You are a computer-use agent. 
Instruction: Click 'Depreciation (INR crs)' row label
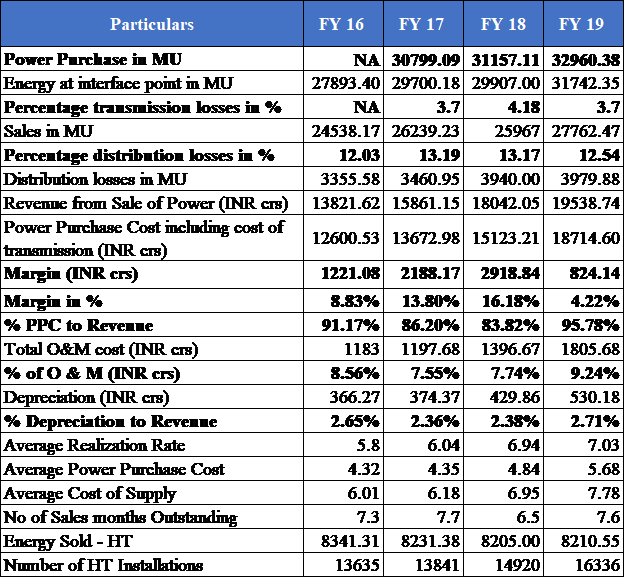tap(86, 397)
